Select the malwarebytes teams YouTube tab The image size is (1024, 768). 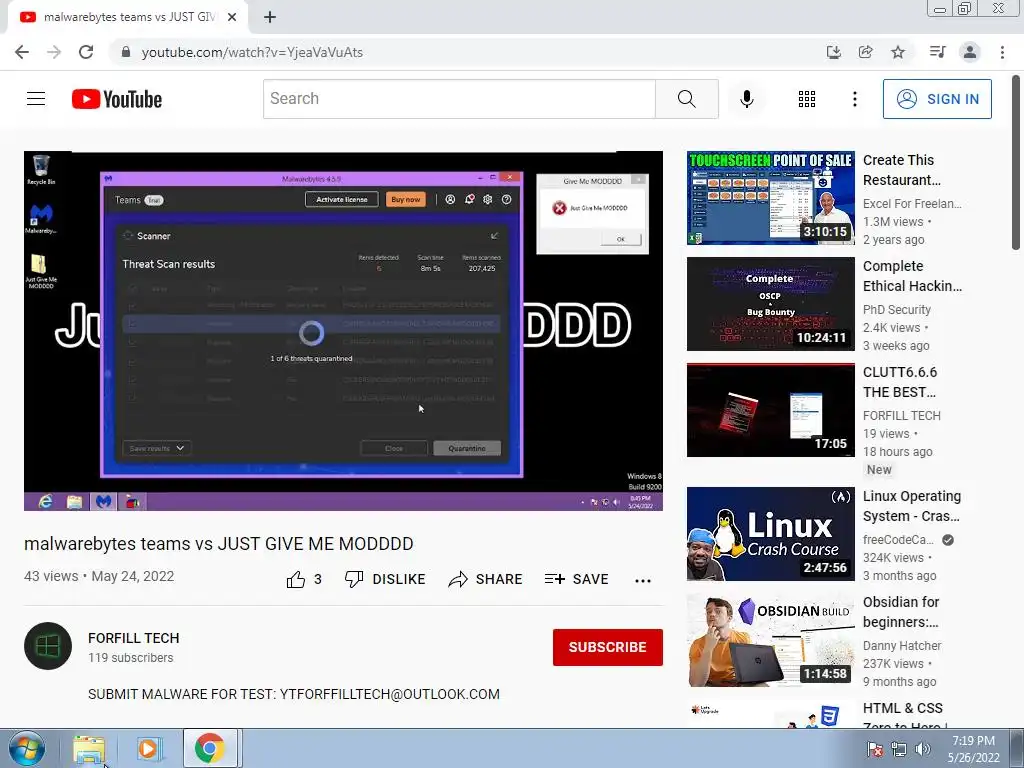[x=128, y=18]
